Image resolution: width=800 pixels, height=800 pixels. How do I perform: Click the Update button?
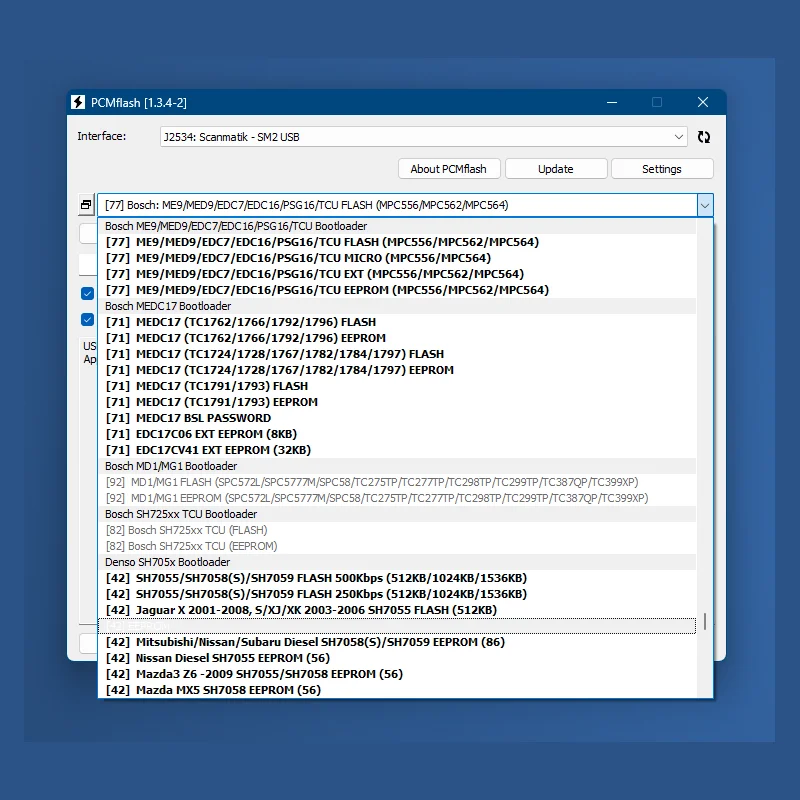click(x=556, y=169)
